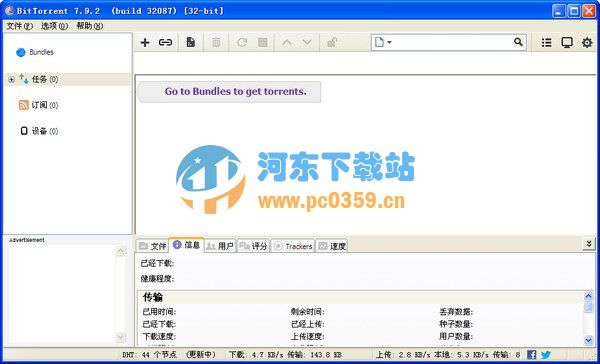The width and height of the screenshot is (600, 364).
Task: Click the 上传速度 label
Action: click(307, 336)
